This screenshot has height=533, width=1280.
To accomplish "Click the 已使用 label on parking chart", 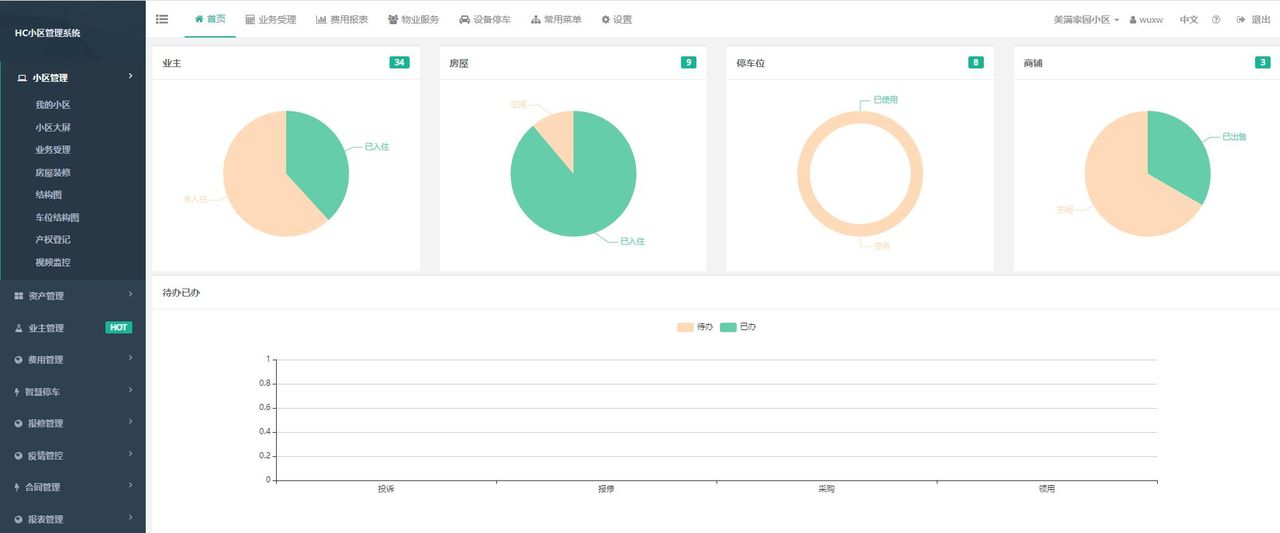I will tap(886, 100).
